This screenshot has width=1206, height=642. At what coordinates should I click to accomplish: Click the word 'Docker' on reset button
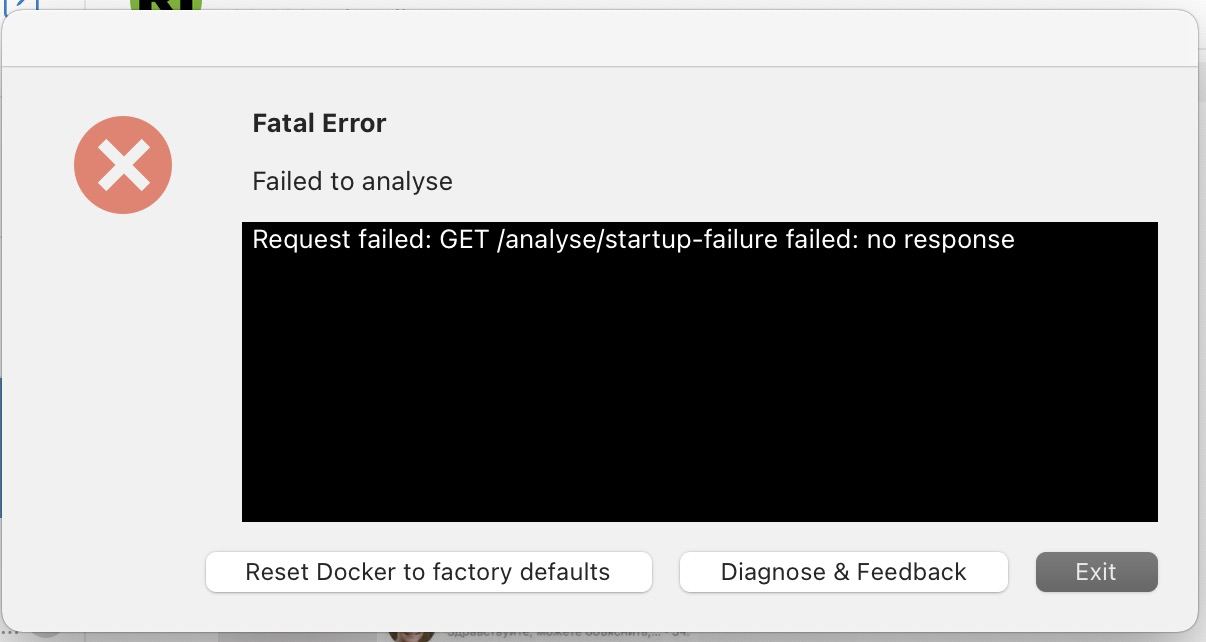point(356,572)
